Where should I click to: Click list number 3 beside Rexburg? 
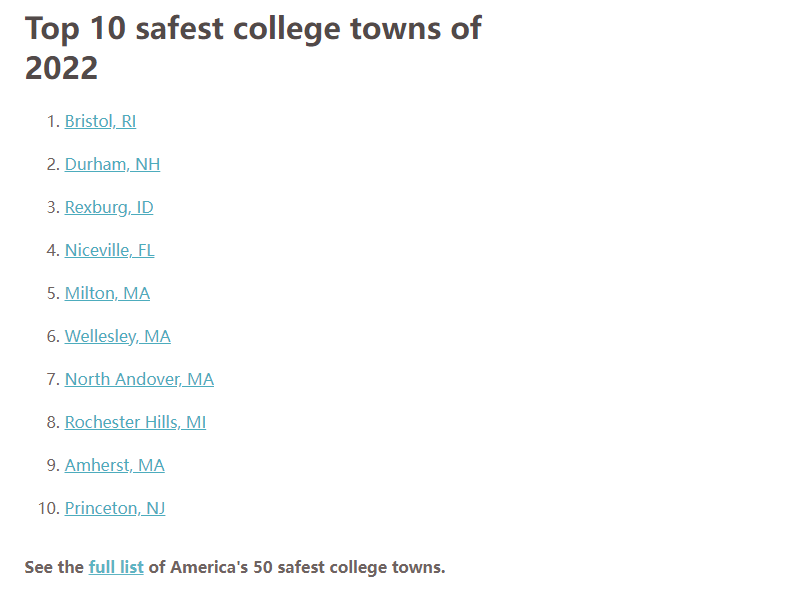point(53,208)
